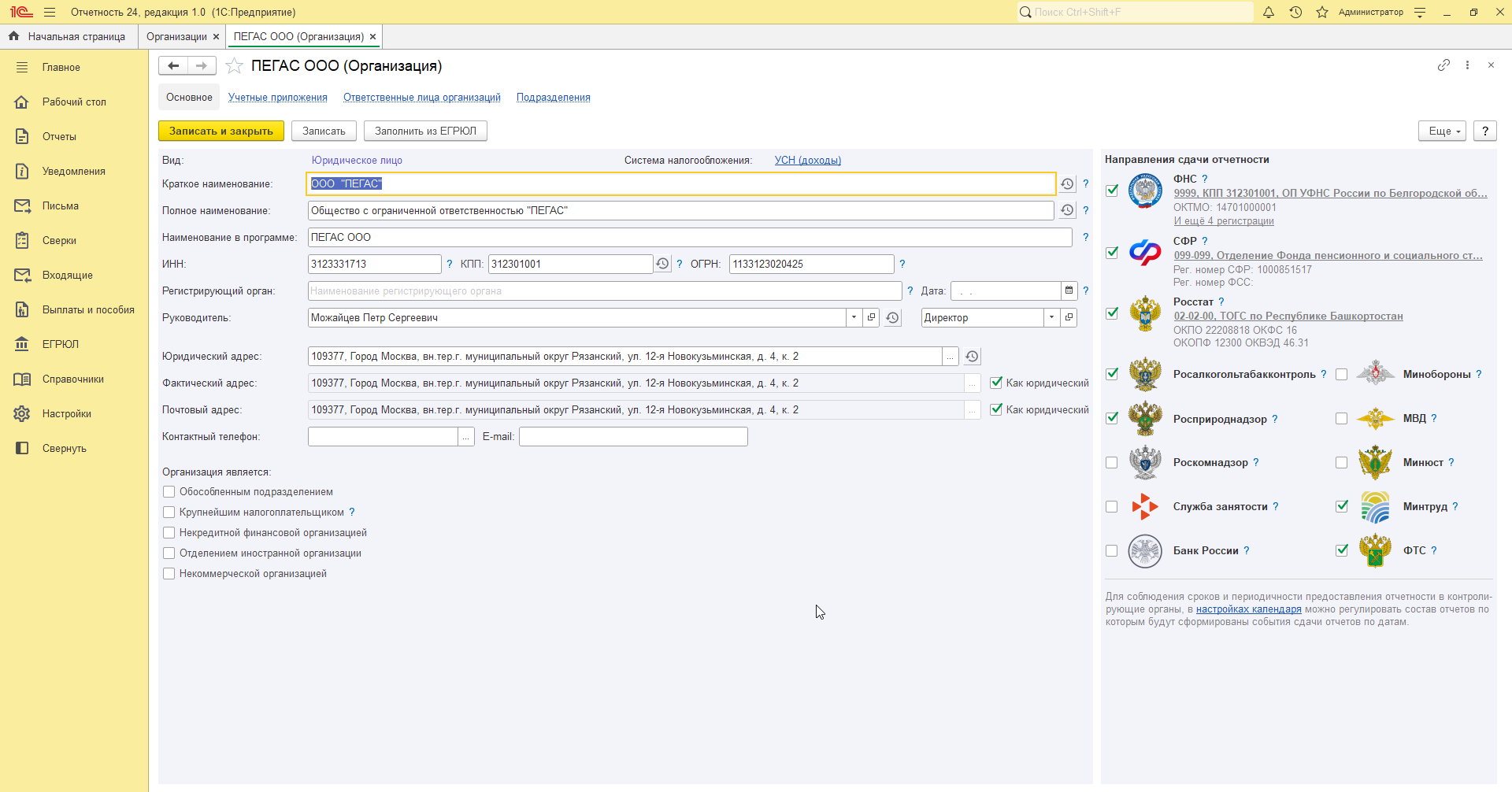
Task: Click the Регистрирующий орган input field
Action: (x=605, y=291)
